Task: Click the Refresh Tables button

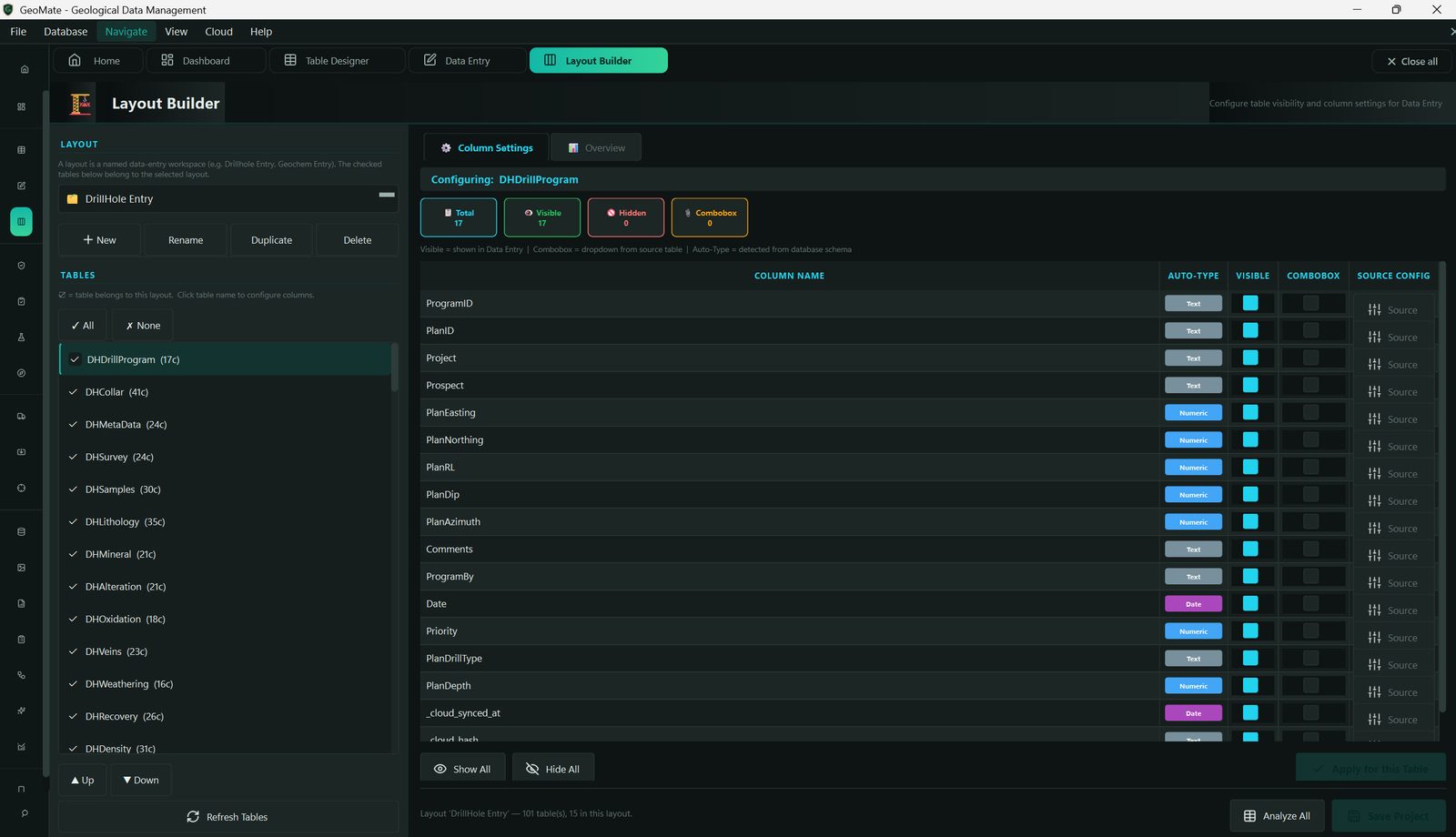Action: [228, 817]
